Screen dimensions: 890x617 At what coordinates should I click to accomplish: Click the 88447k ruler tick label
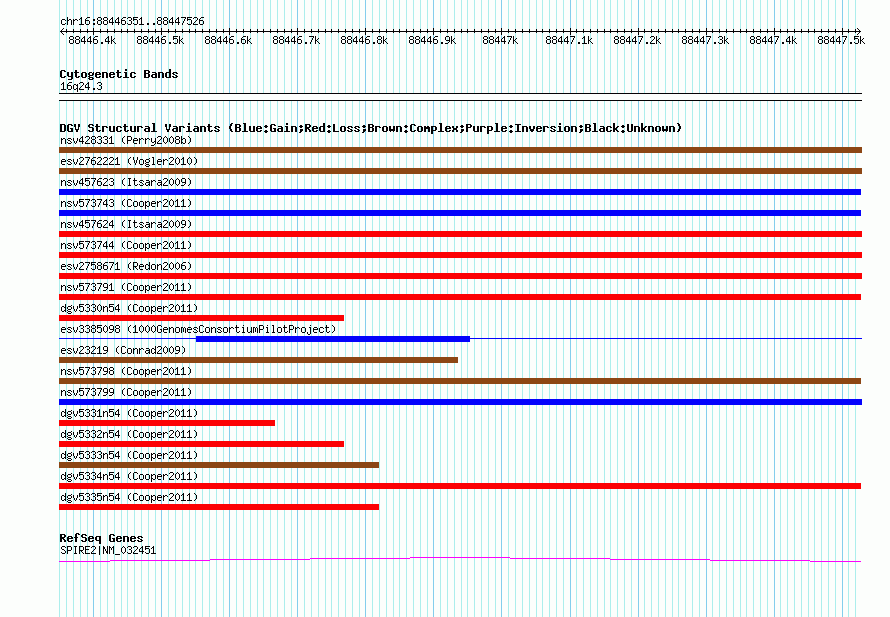pos(500,40)
